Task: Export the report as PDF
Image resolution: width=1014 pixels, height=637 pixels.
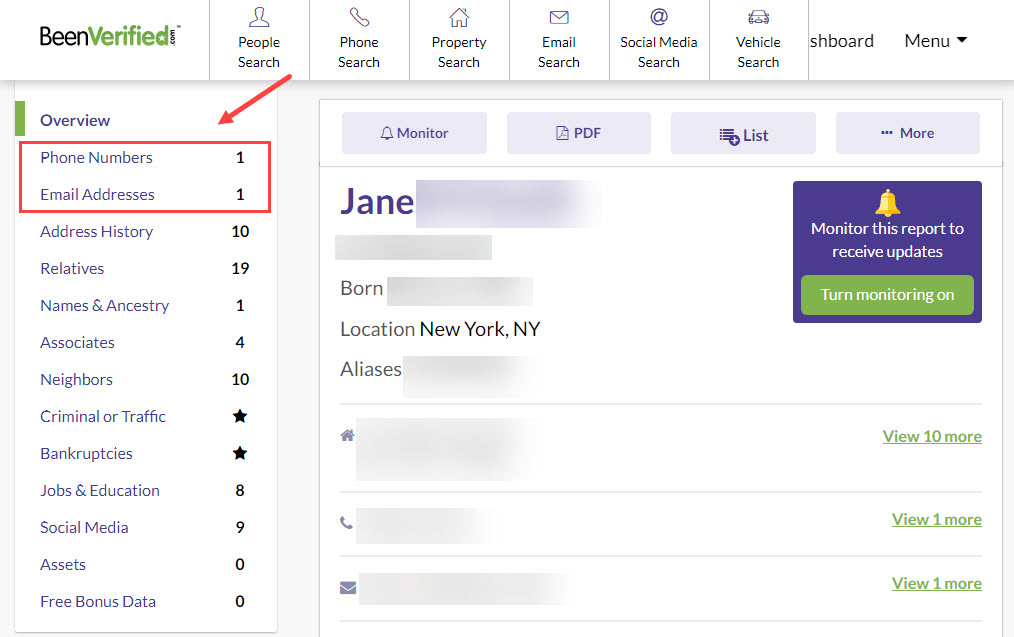Action: (x=578, y=133)
